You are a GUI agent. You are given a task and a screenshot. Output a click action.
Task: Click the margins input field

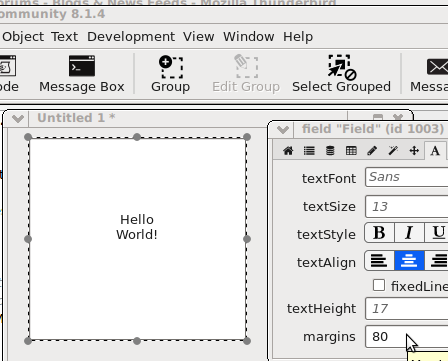[x=407, y=337]
